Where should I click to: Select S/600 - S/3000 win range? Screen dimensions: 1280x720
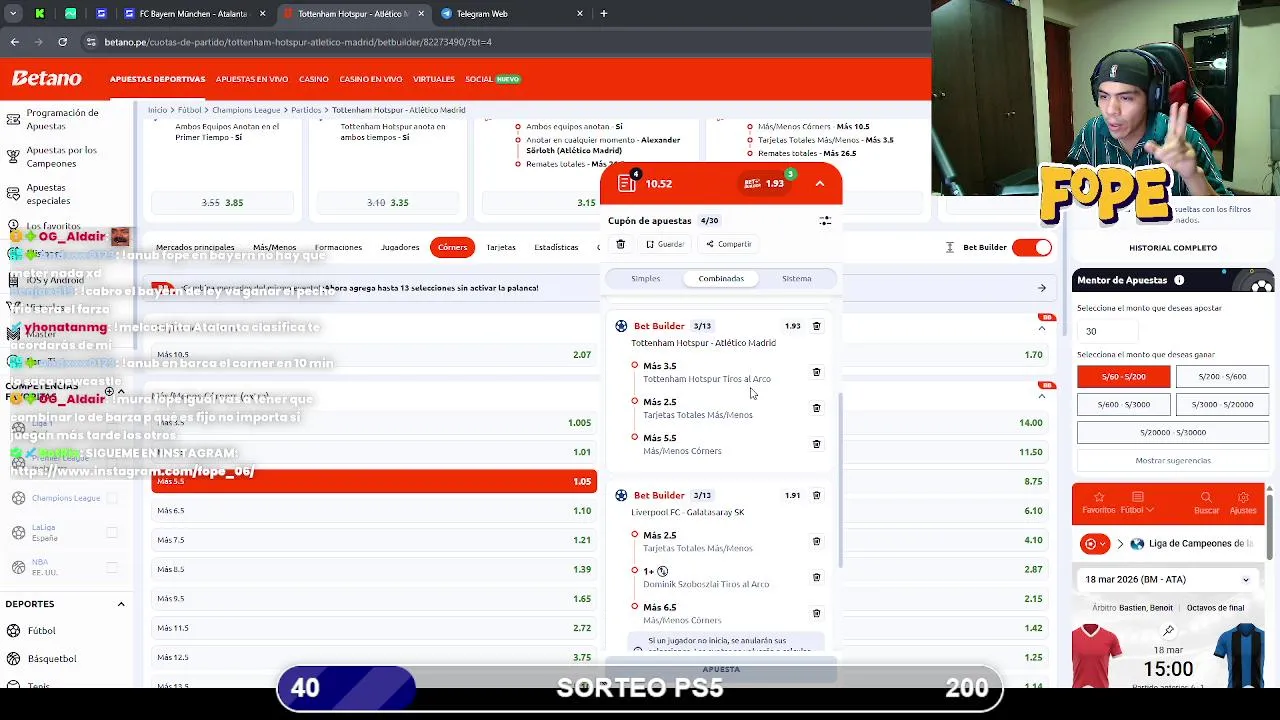click(1123, 405)
